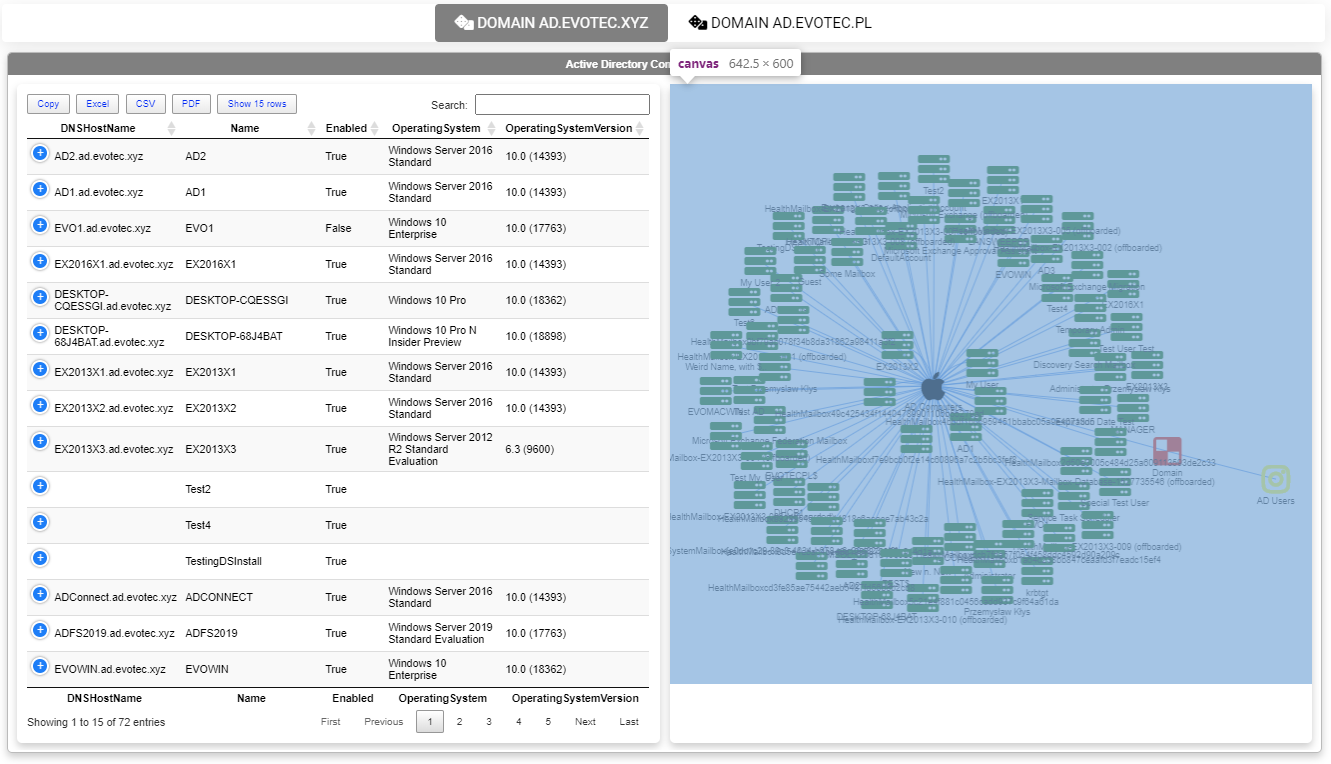Toggle sorting on OperatingSystemVersion column
The image size is (1331, 764).
(x=569, y=128)
